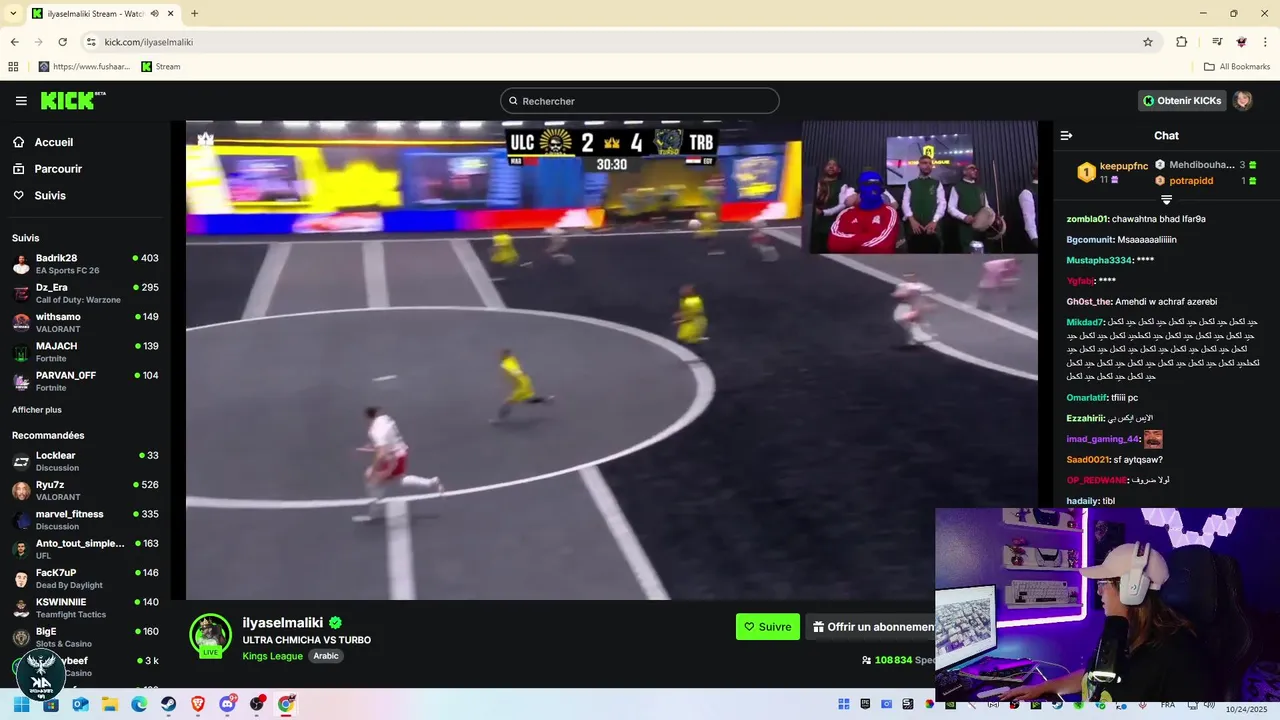Click the KICK logo
1280x720 pixels.
pyautogui.click(x=72, y=100)
